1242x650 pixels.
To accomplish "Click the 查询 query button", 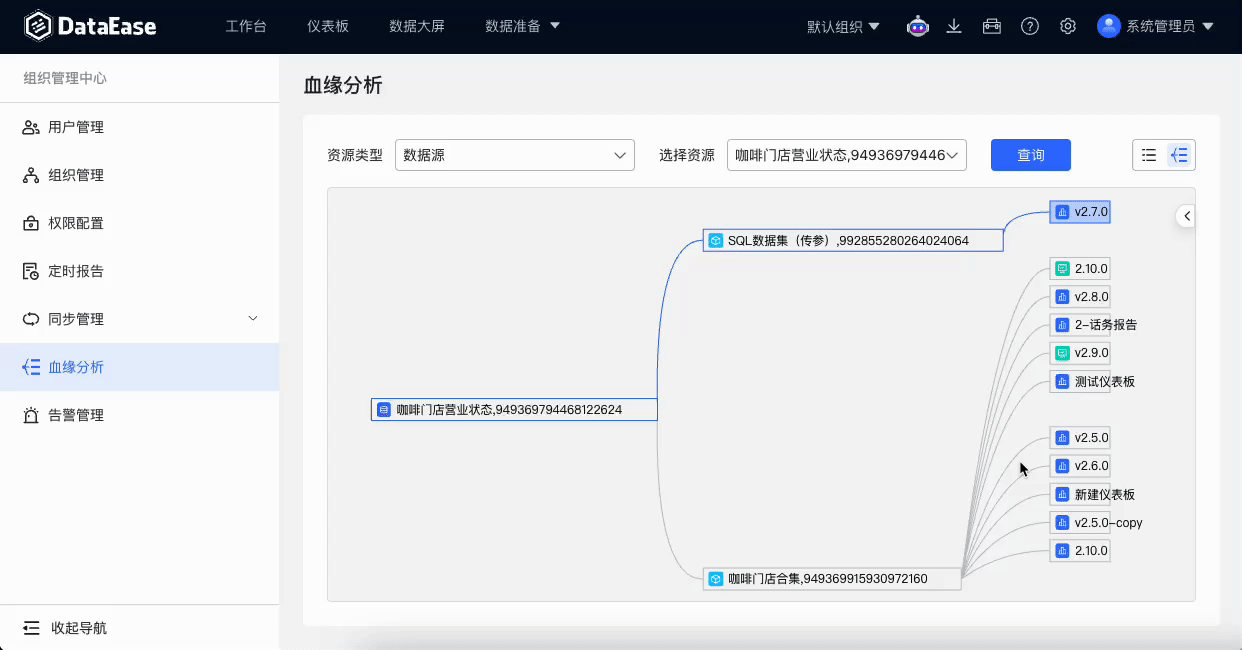I will coord(1030,155).
